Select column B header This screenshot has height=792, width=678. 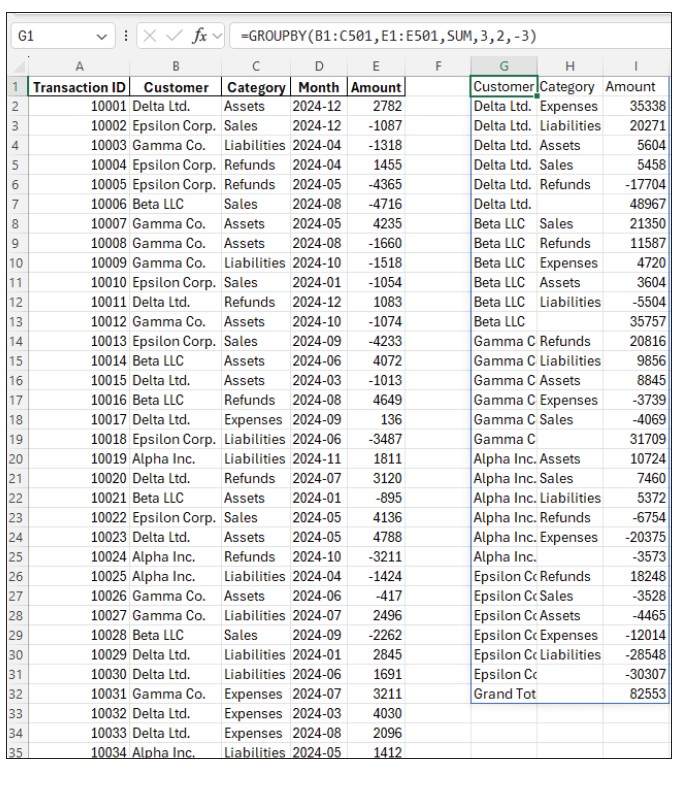click(175, 67)
